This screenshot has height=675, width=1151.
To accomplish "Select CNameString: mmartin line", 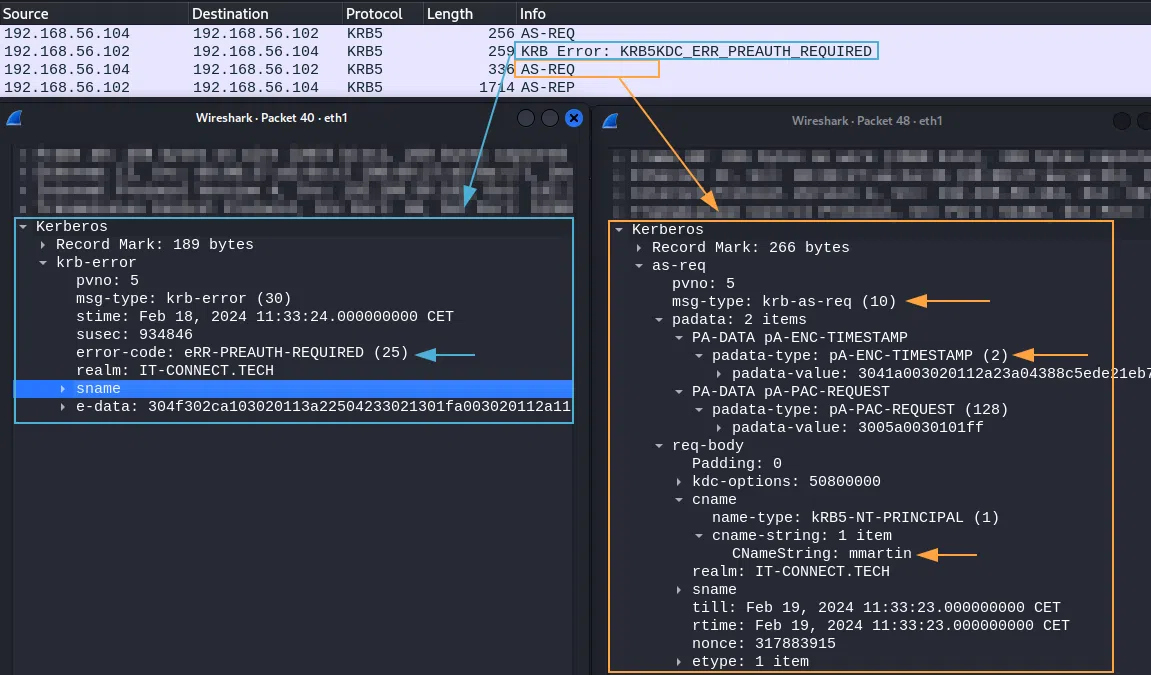I will pos(821,553).
